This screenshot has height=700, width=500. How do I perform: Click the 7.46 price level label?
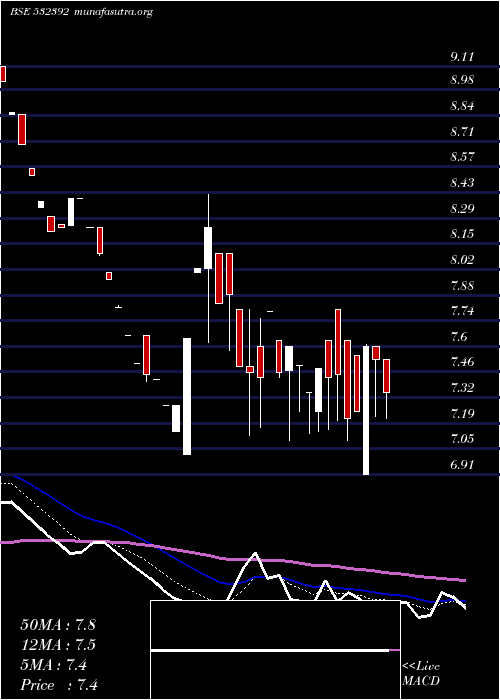point(462,362)
